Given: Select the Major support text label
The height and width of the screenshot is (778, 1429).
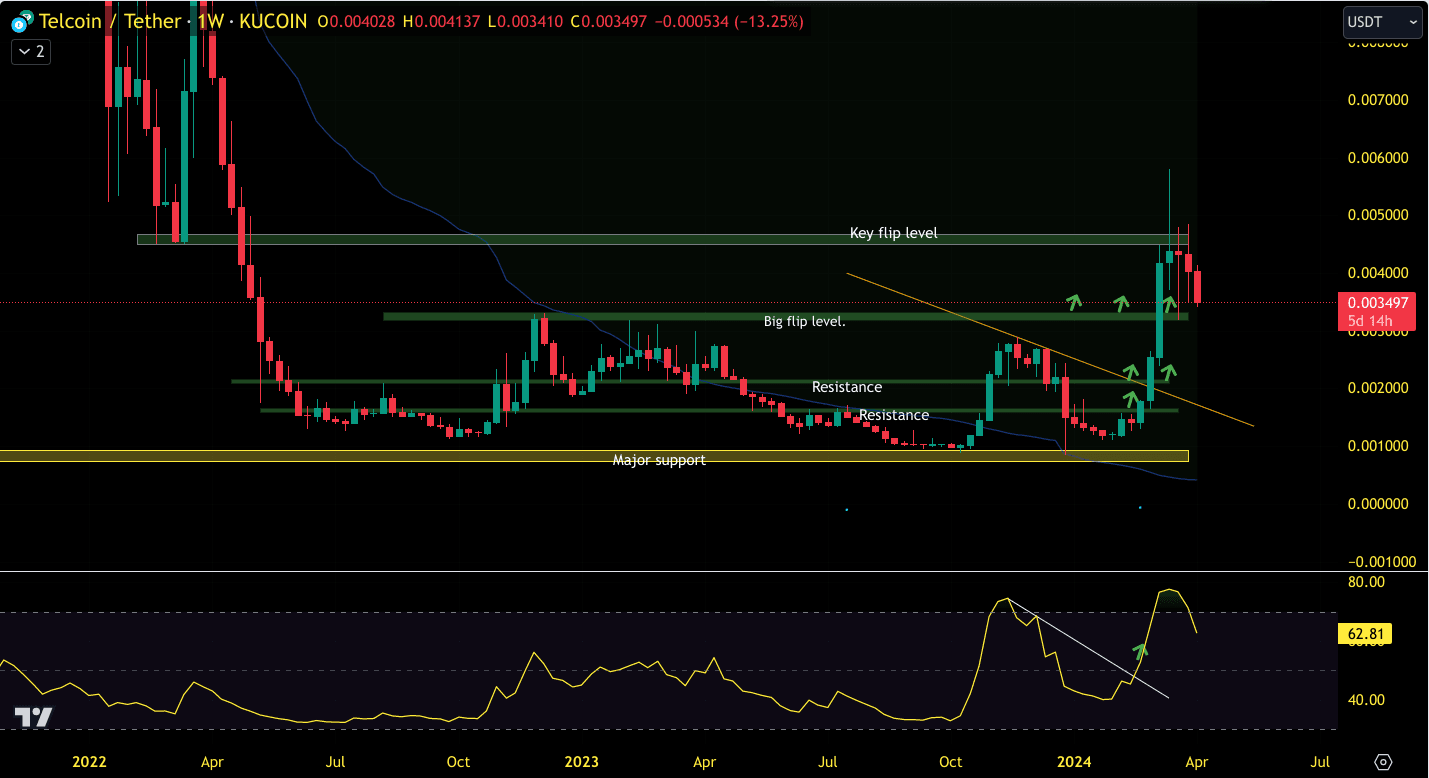Looking at the screenshot, I should (x=659, y=460).
